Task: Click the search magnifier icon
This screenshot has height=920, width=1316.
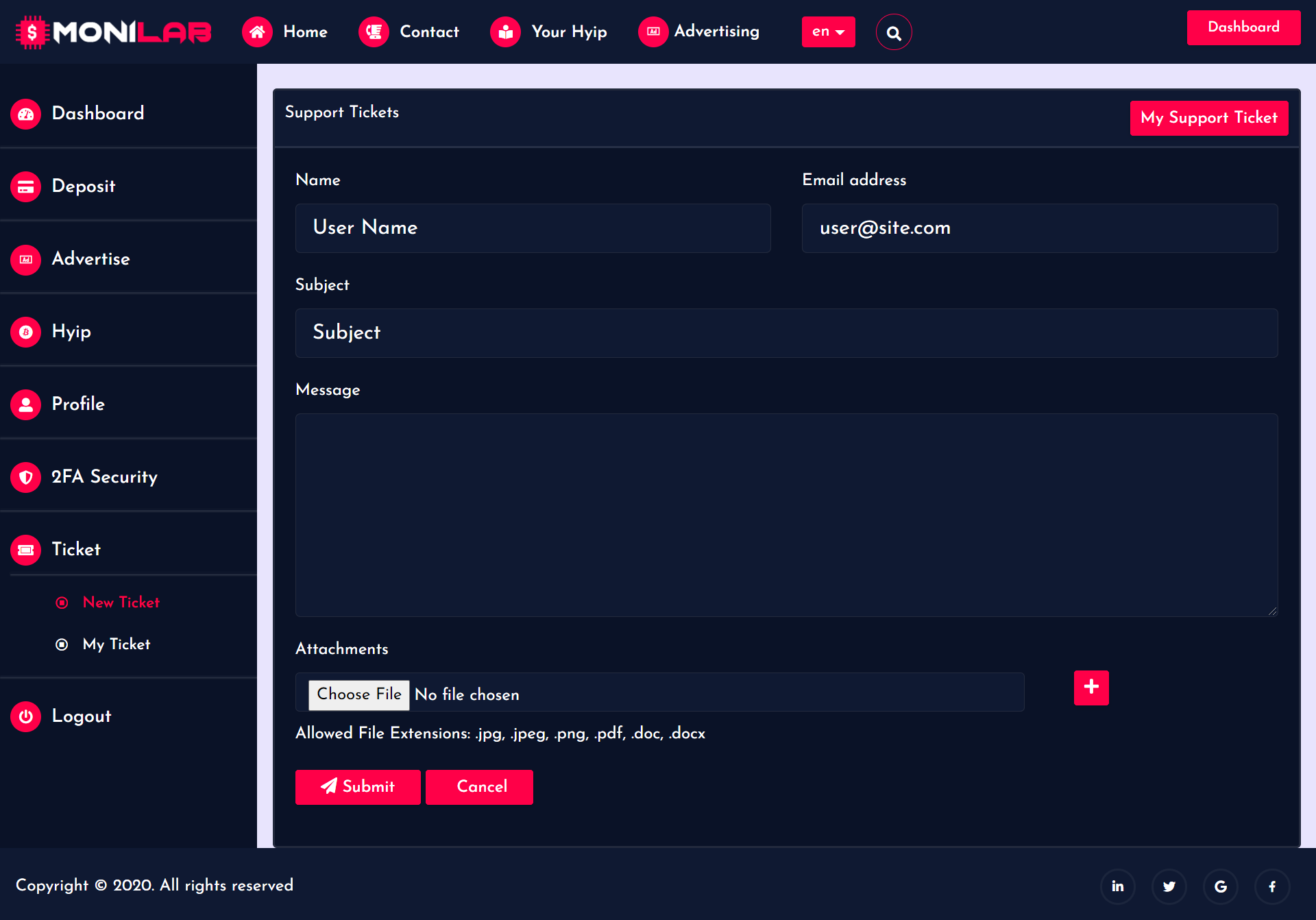Action: [x=894, y=32]
